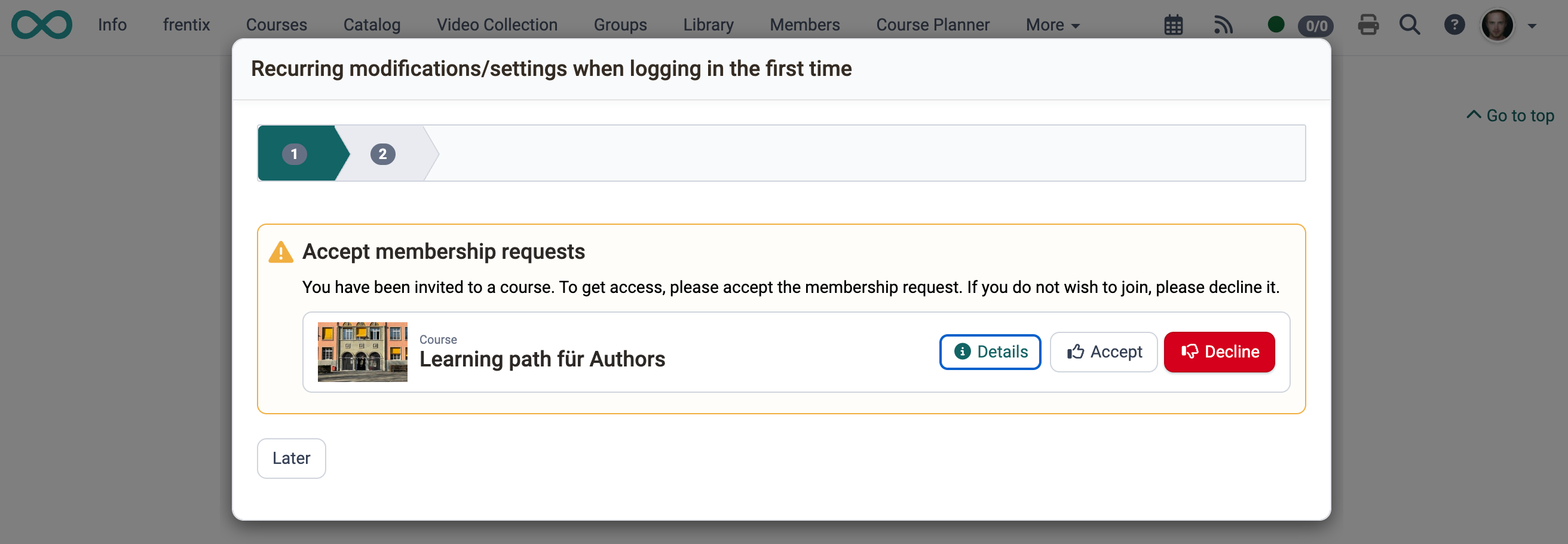The width and height of the screenshot is (1568, 544).
Task: Click the user avatar picture
Action: pyautogui.click(x=1497, y=26)
